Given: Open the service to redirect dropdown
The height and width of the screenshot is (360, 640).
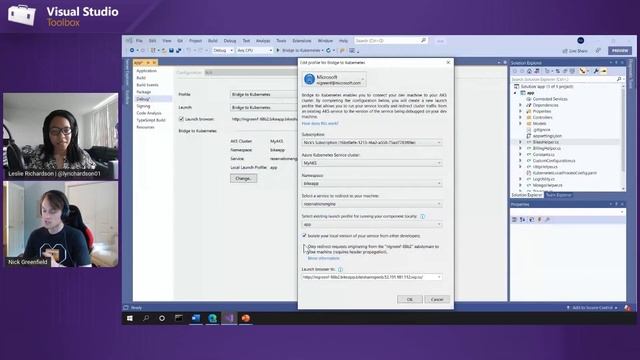Looking at the screenshot, I should coord(371,204).
